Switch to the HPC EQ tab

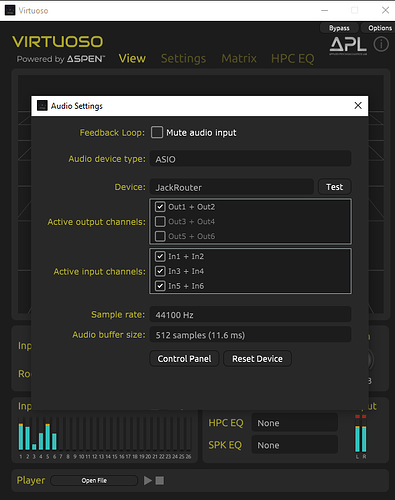[x=292, y=59]
